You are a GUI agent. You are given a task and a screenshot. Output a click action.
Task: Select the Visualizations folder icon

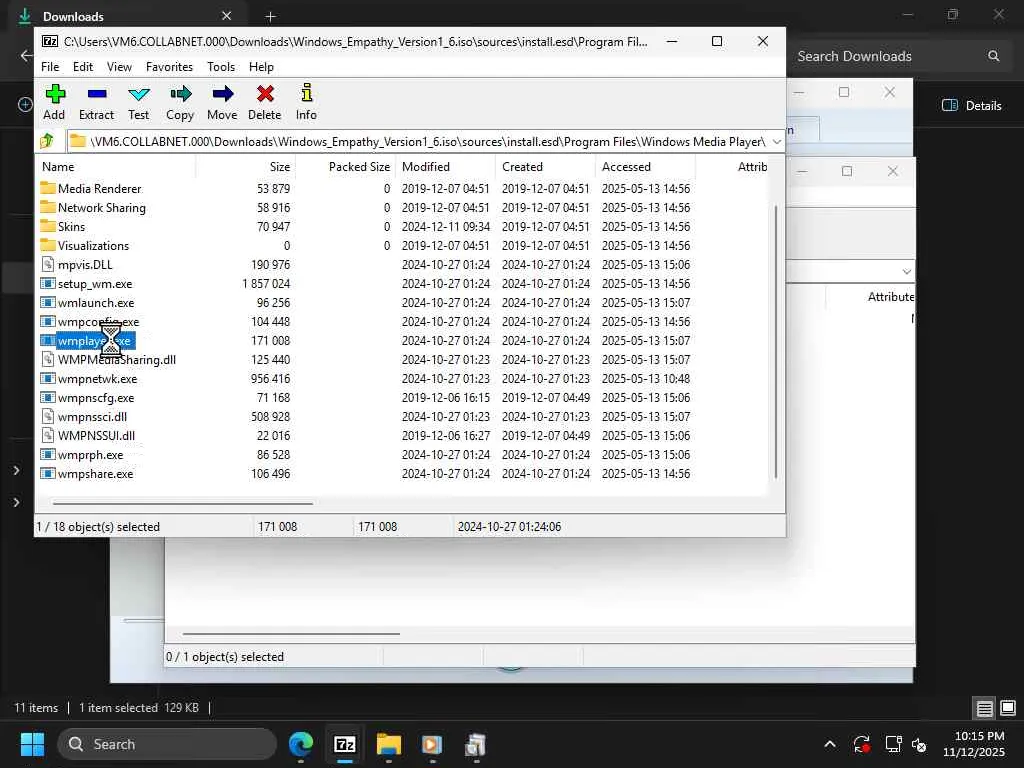(48, 245)
